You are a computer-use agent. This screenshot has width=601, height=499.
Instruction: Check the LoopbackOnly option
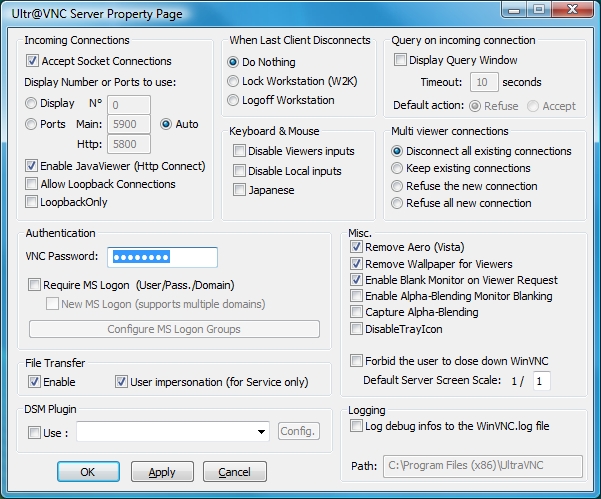tap(31, 202)
